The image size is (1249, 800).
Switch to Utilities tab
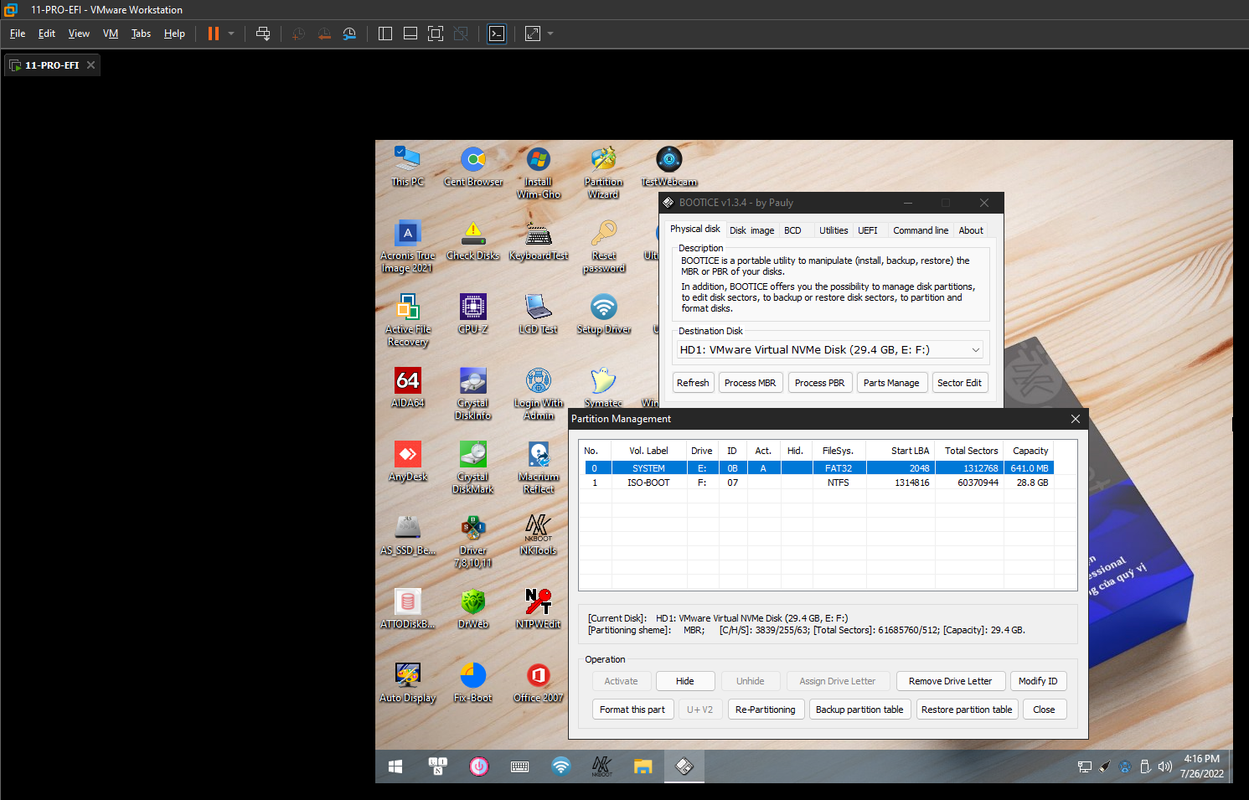833,230
